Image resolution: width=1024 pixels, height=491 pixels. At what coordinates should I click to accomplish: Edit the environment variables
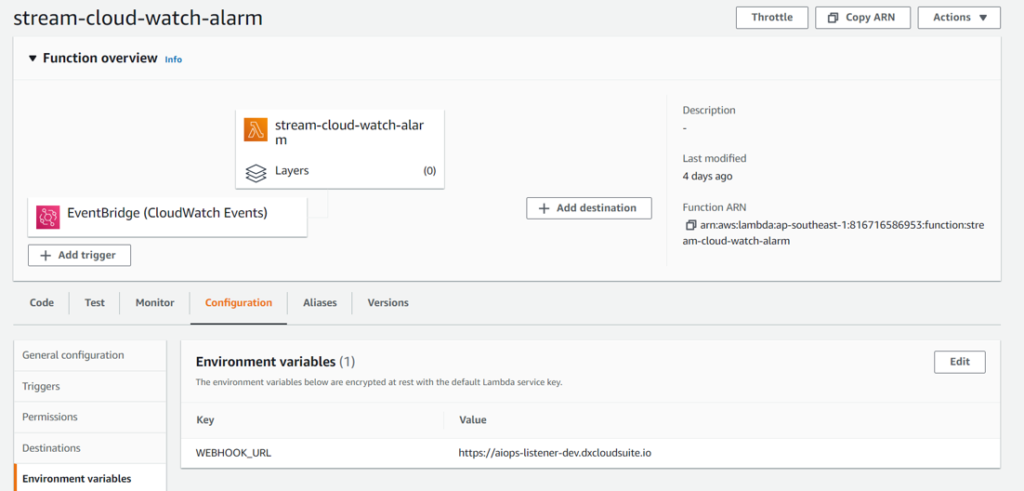(959, 362)
